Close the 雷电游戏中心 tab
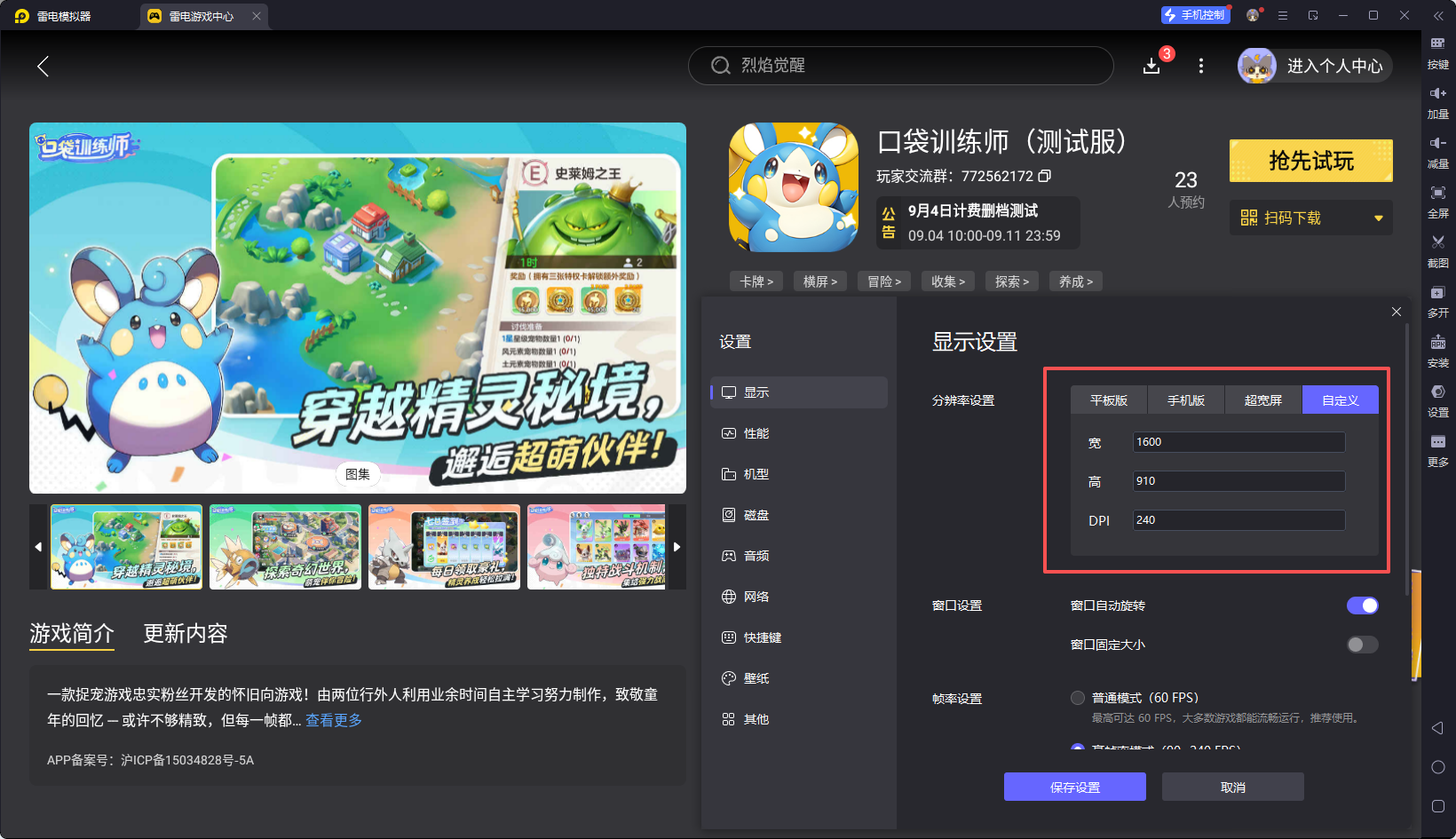 [x=257, y=16]
